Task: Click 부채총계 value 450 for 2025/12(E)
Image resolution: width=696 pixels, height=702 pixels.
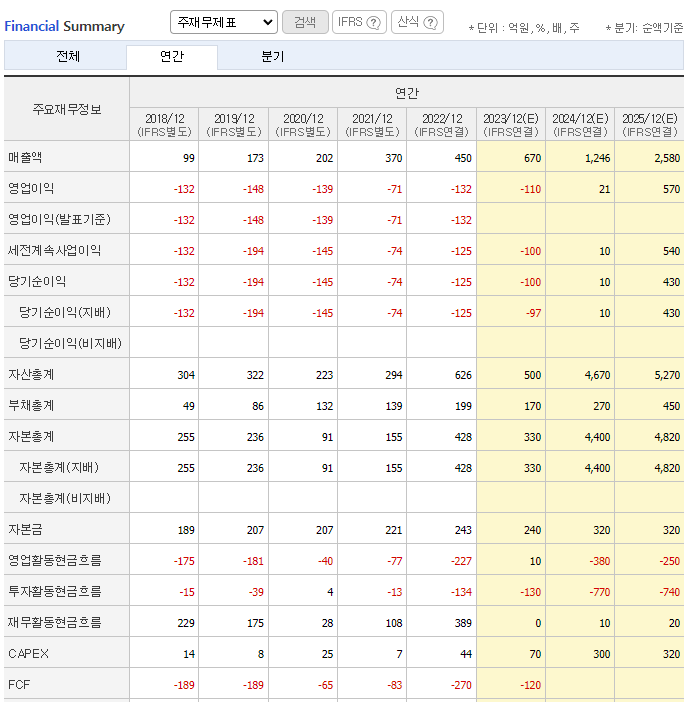Action: (671, 406)
